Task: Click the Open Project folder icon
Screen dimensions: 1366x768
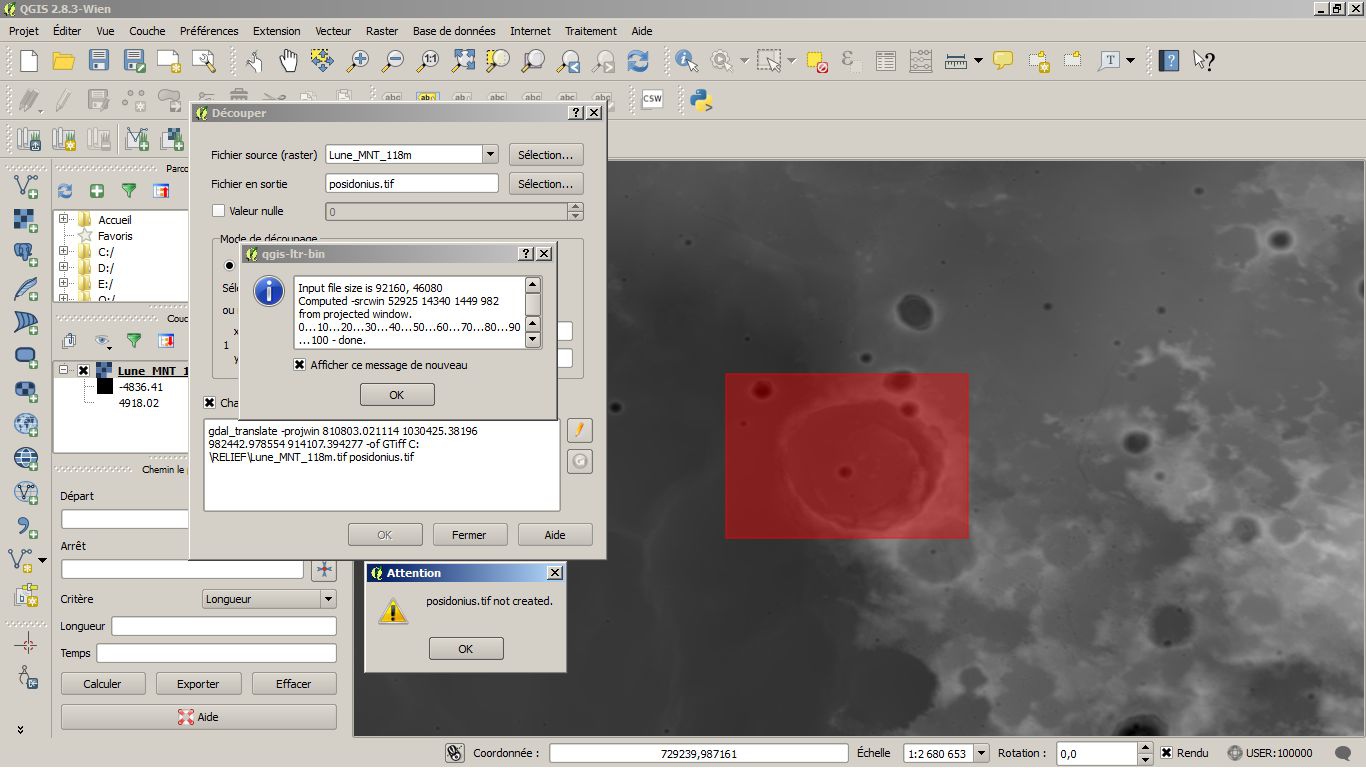Action: click(64, 61)
